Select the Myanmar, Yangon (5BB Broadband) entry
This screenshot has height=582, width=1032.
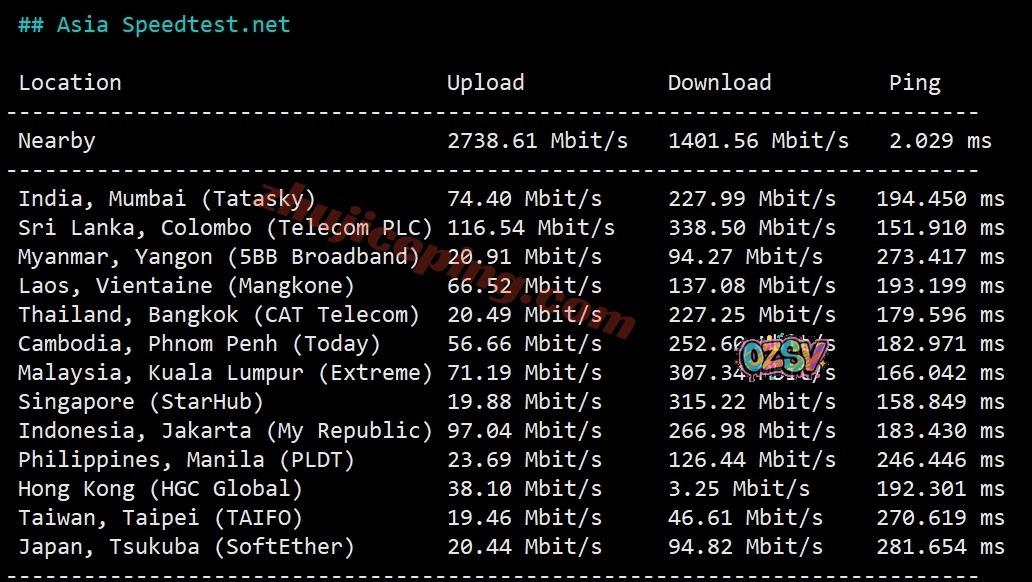point(219,257)
